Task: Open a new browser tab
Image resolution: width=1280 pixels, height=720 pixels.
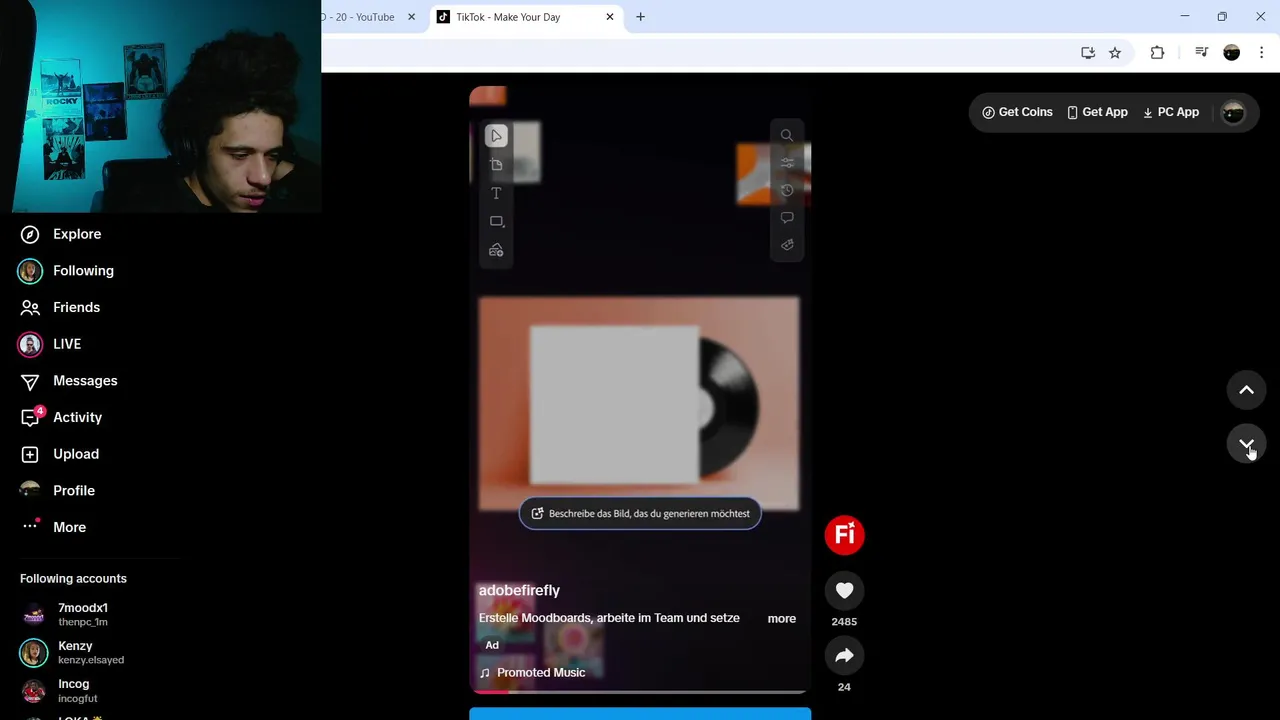Action: [x=640, y=17]
